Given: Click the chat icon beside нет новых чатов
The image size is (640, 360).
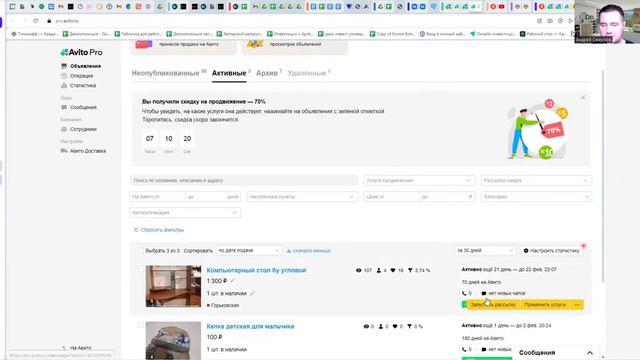Looking at the screenshot, I should pos(484,293).
